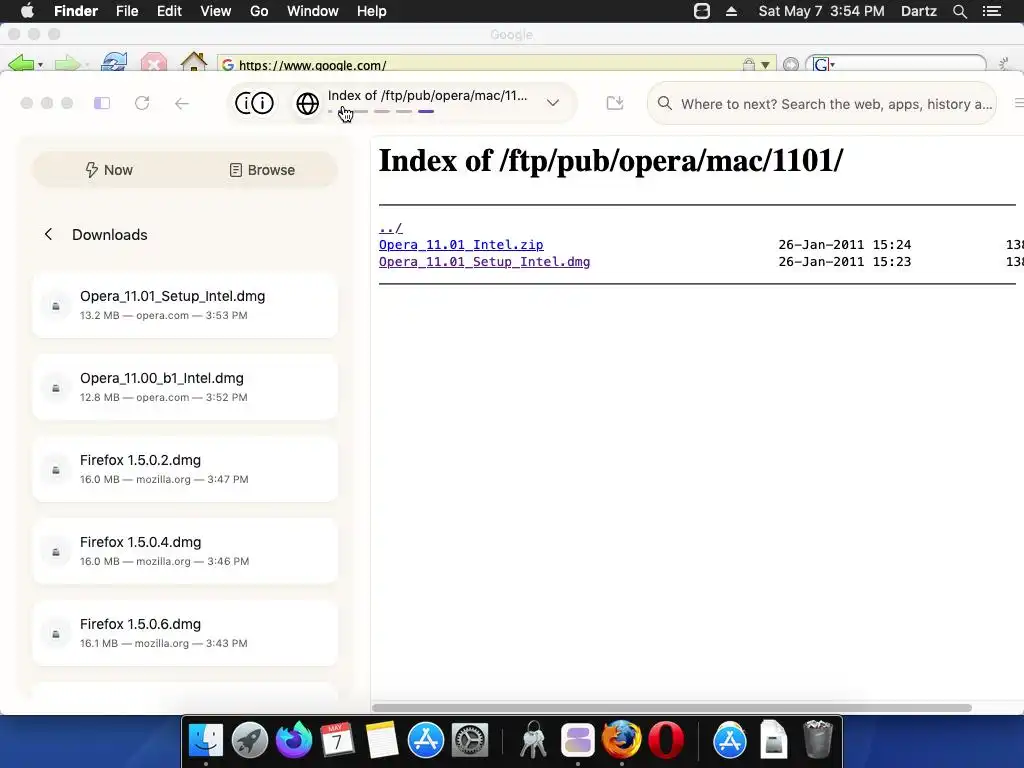The width and height of the screenshot is (1024, 768).
Task: Click the Spotlight search icon in menu bar
Action: point(960,11)
